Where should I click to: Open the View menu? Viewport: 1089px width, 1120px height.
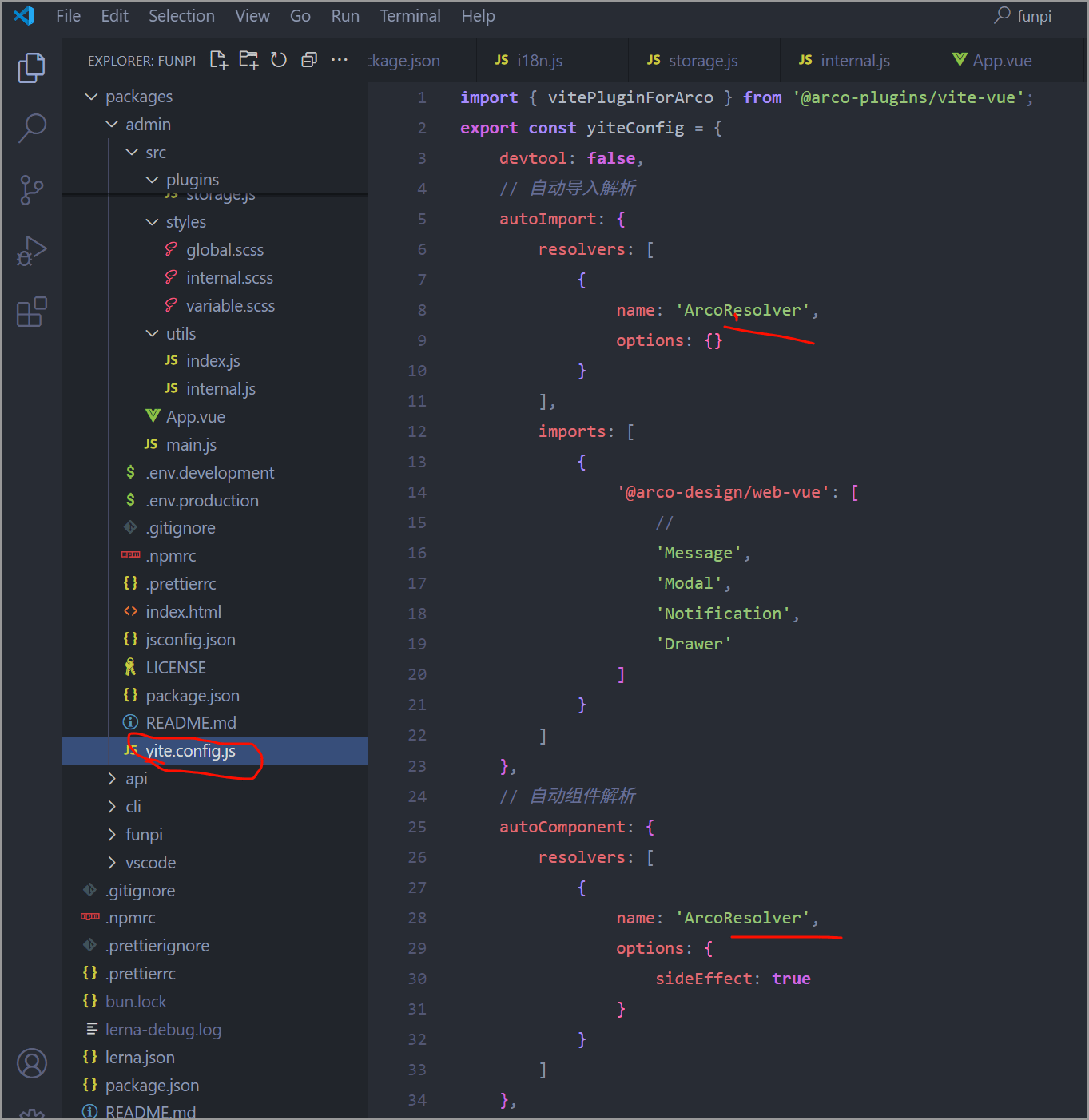click(x=252, y=16)
